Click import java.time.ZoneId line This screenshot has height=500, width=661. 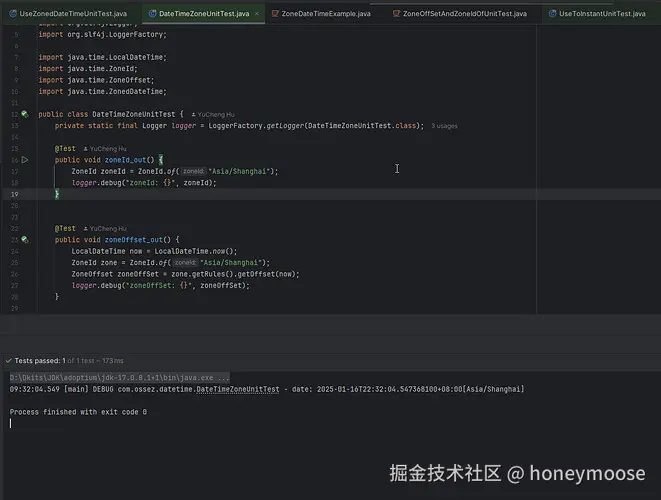pos(88,69)
